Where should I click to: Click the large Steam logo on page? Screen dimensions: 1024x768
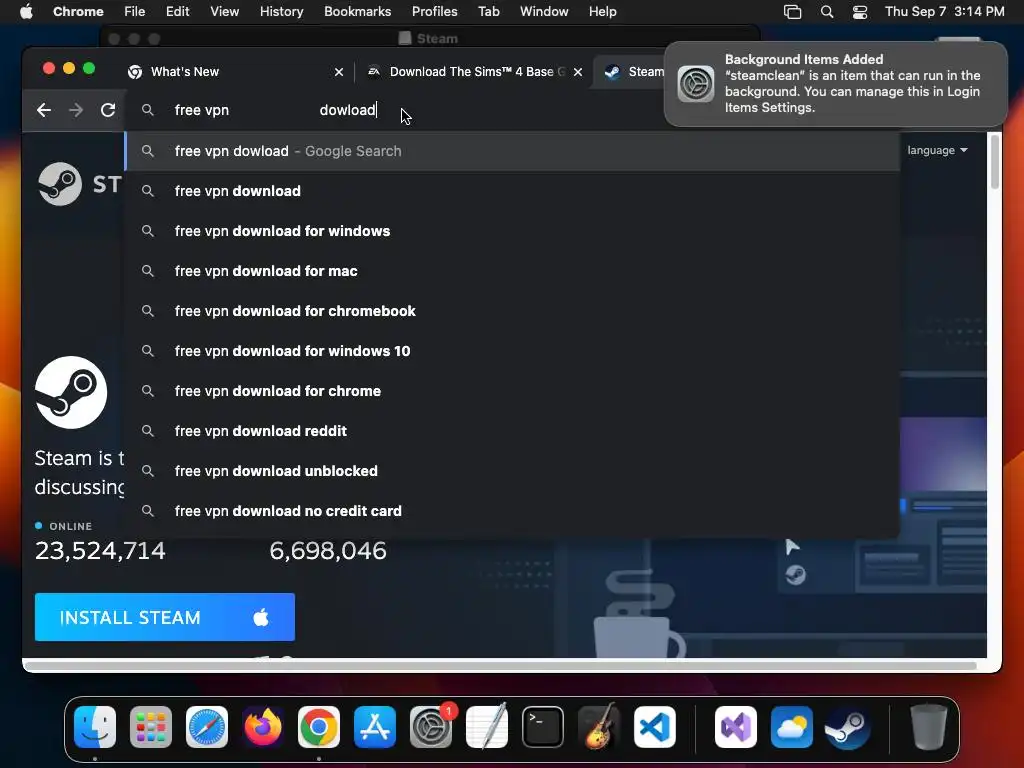pos(71,392)
